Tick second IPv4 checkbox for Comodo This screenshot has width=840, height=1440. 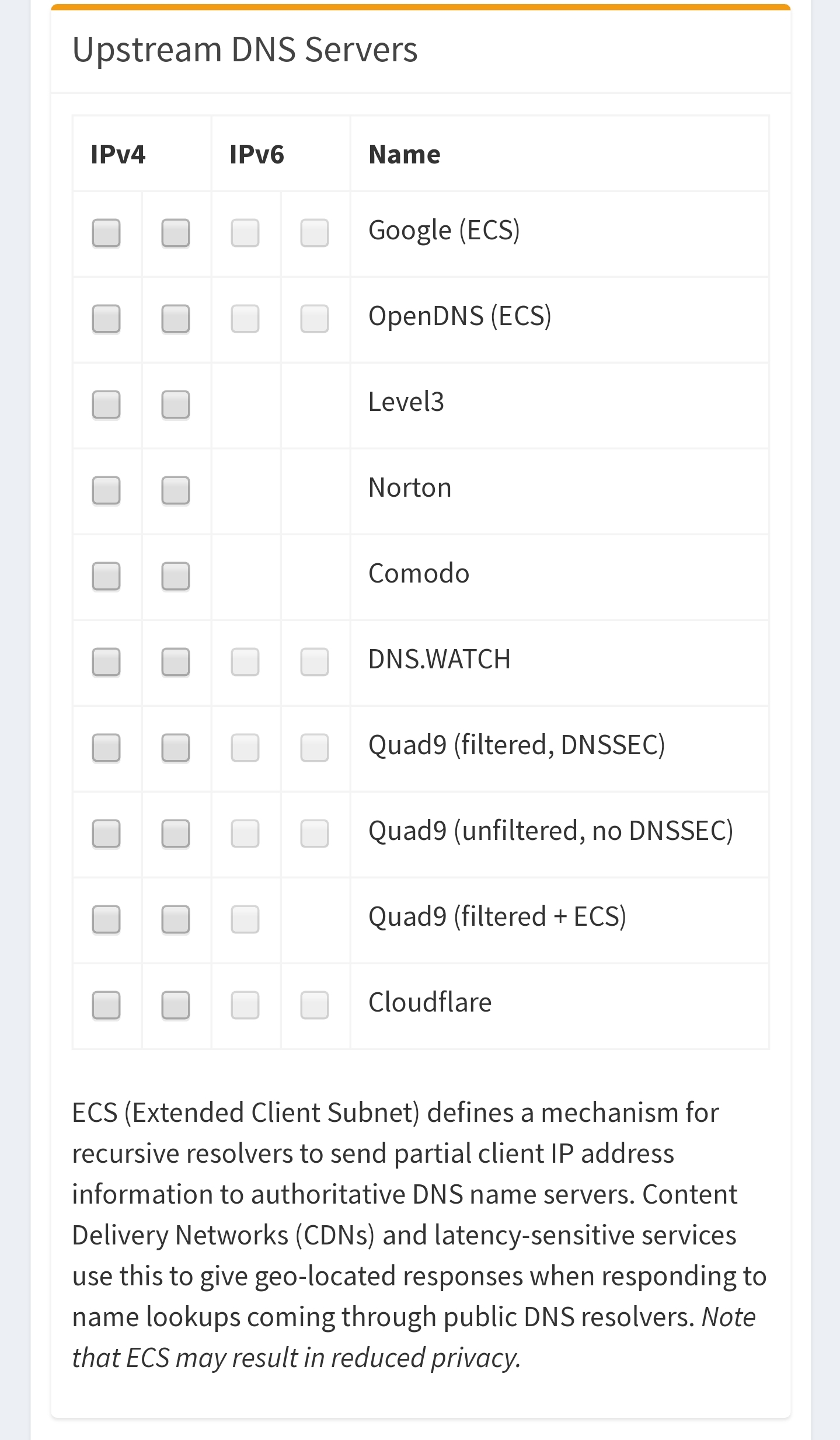tap(176, 576)
